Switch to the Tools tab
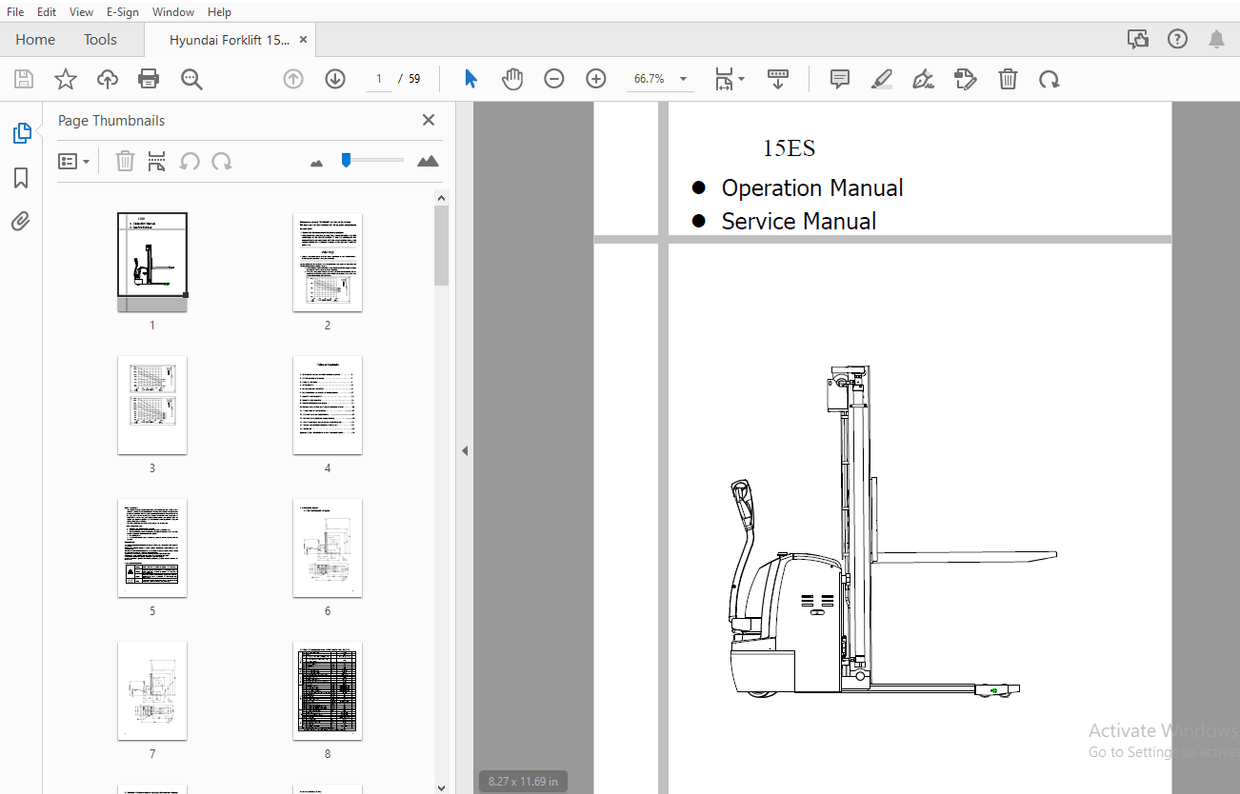Viewport: 1240px width, 794px height. pyautogui.click(x=100, y=40)
